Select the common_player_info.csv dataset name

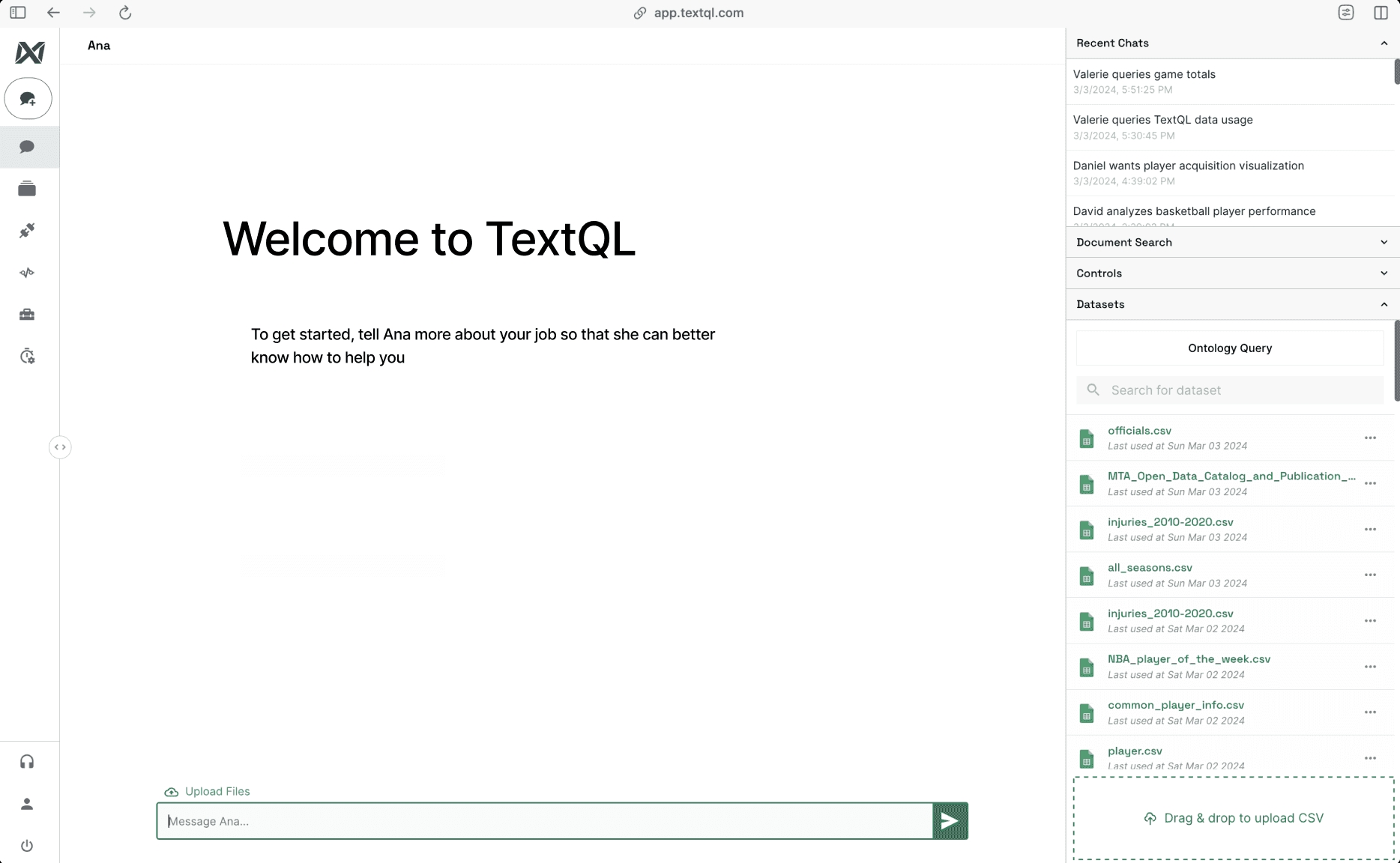(x=1176, y=705)
